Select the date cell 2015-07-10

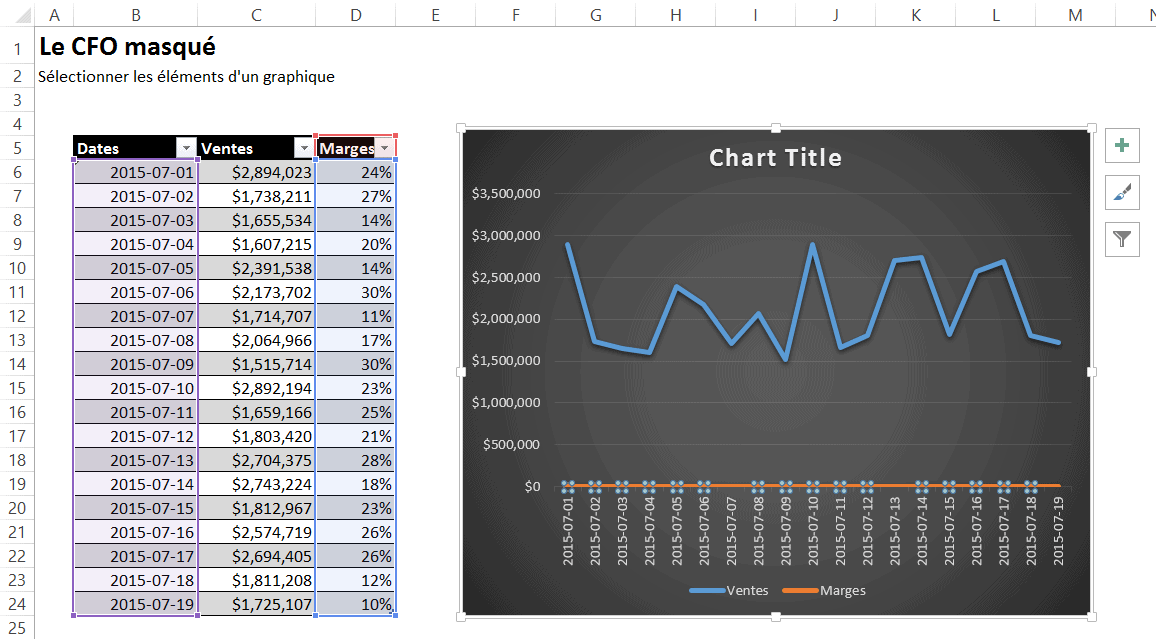coord(136,388)
